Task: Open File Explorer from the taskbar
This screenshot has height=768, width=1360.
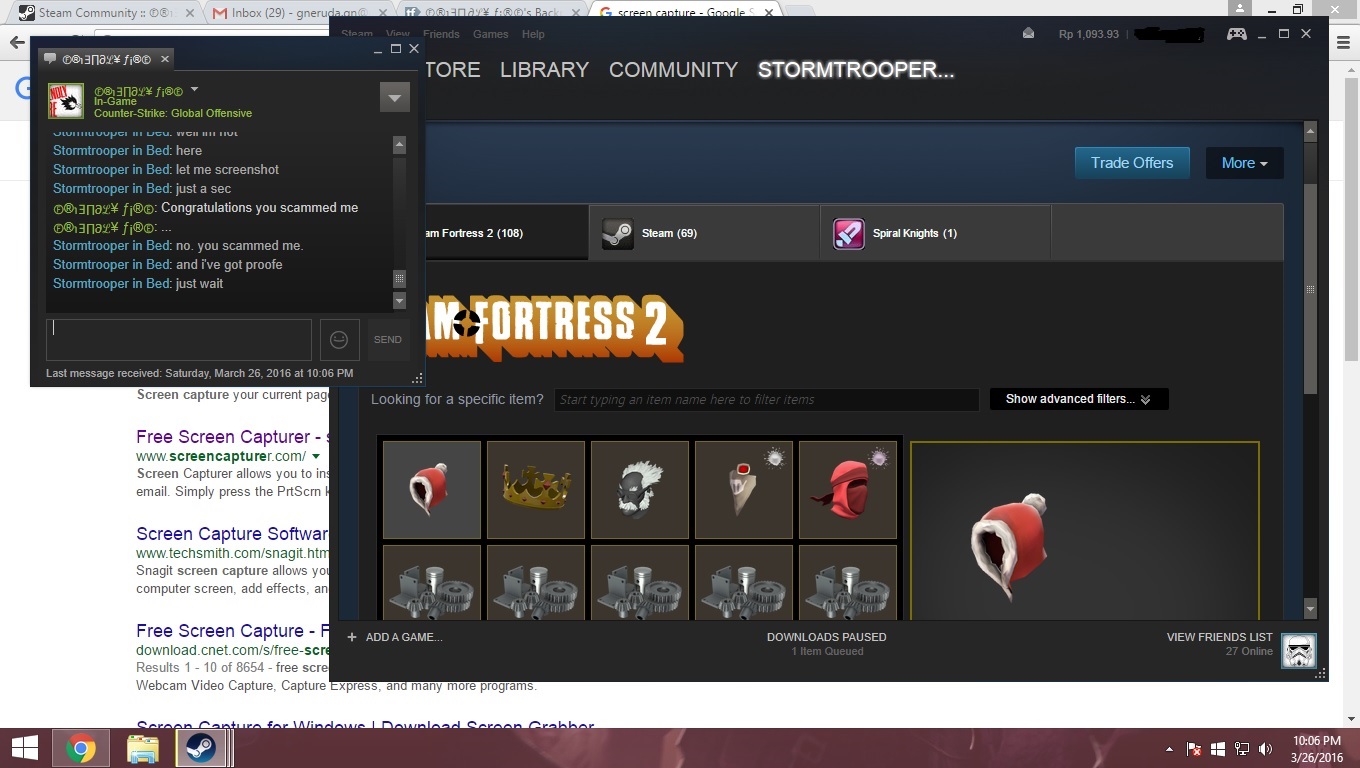Action: pyautogui.click(x=142, y=748)
